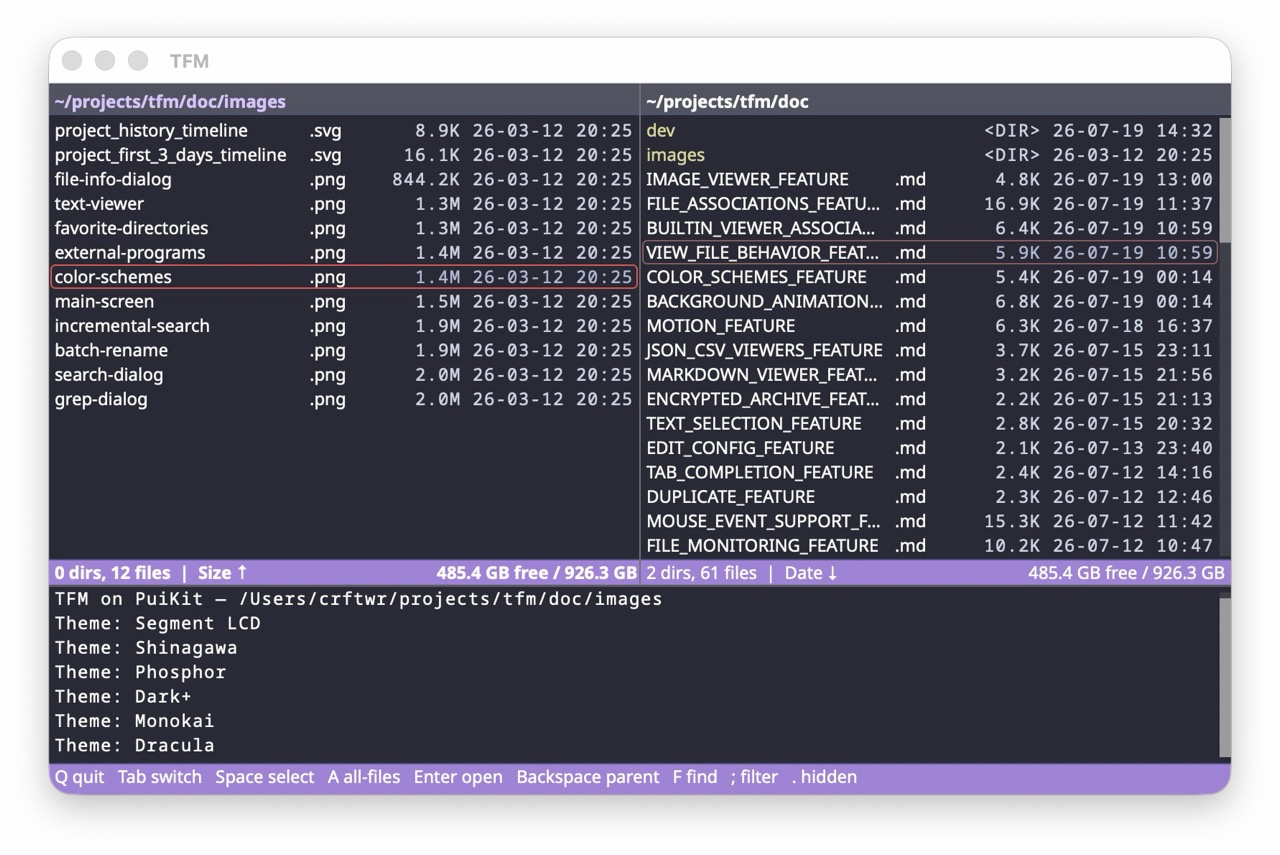Toggle the right pane Date ↓ sort indicator
This screenshot has width=1280, height=855.
[811, 573]
